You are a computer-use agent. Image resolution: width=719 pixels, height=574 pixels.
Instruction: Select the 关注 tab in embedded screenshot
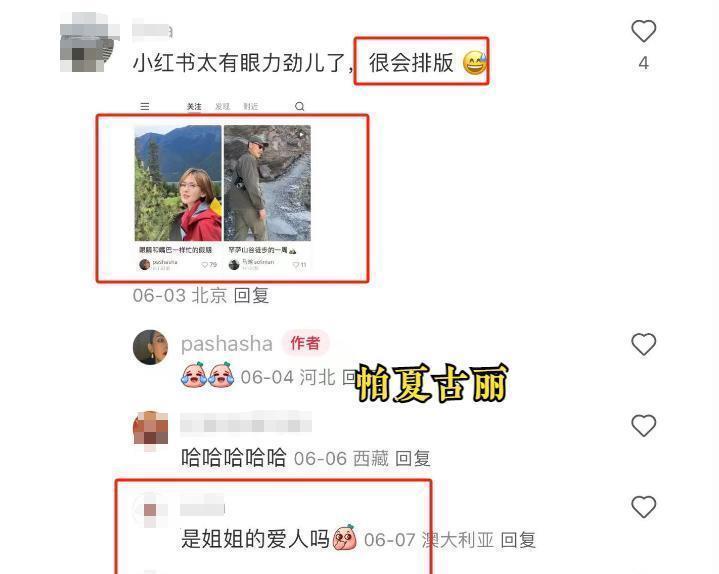pos(194,106)
